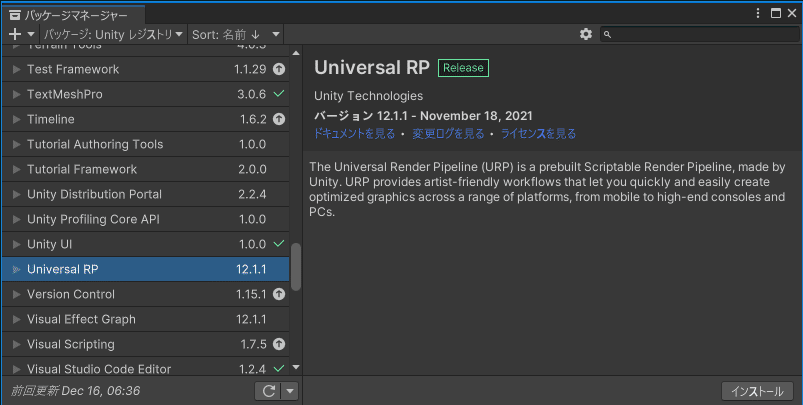Click the 前回更新 Dec 16, 06:36 status

tap(75, 391)
